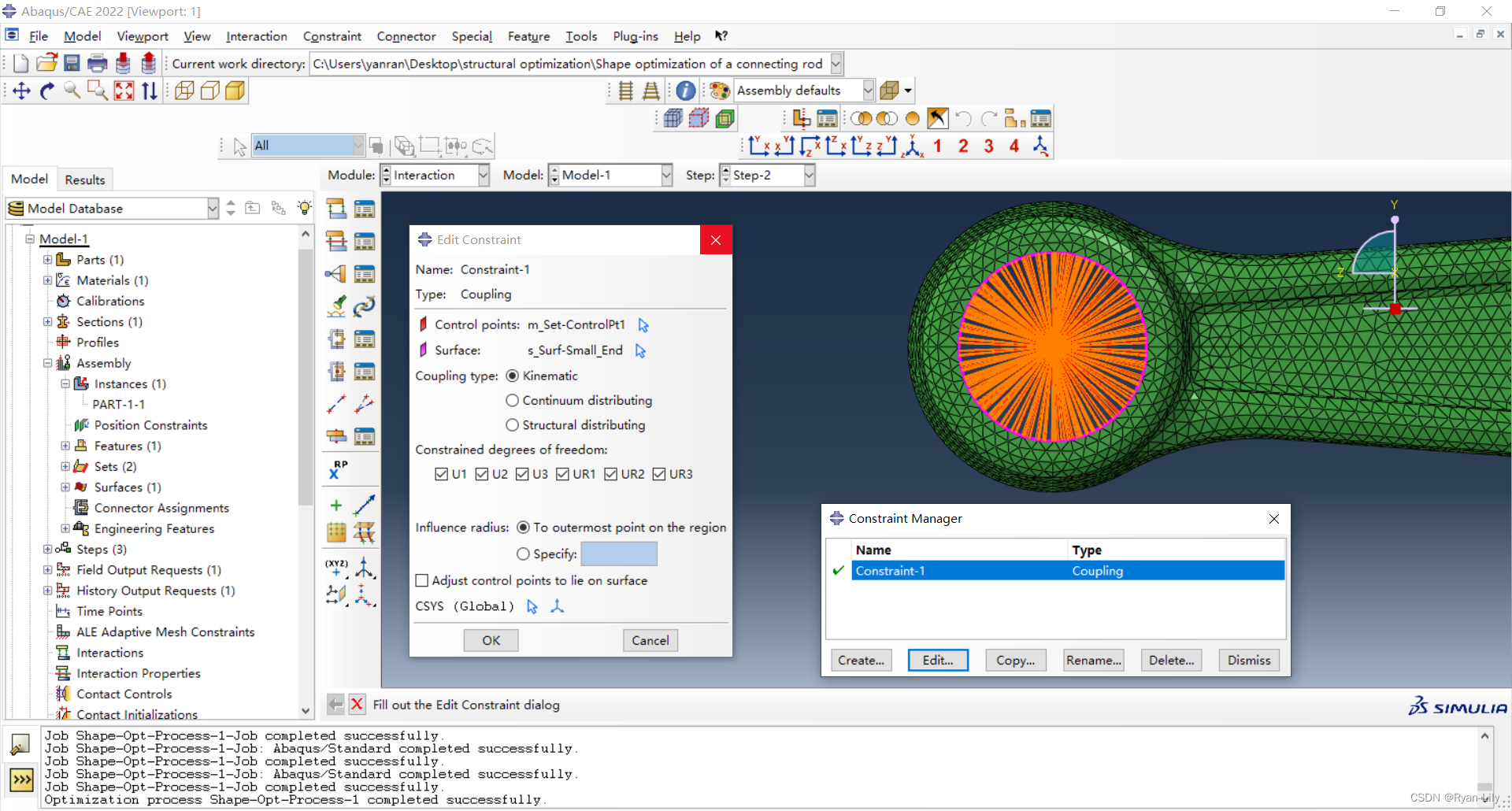Pick control points arrow in Edit Constraint
1512x811 pixels.
643,325
